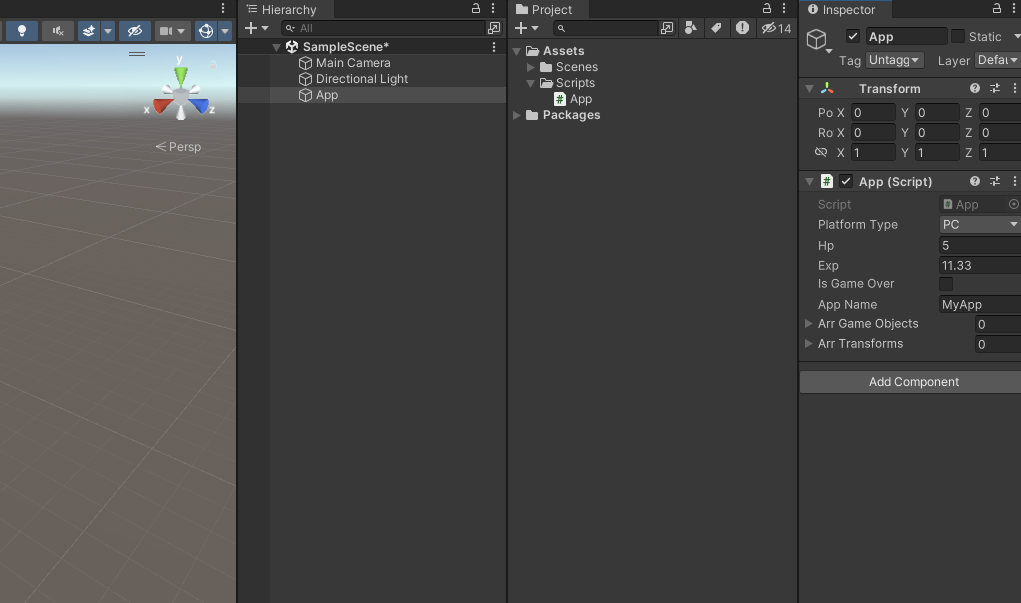Collapse the Scripts folder arrow
1021x603 pixels.
[531, 83]
